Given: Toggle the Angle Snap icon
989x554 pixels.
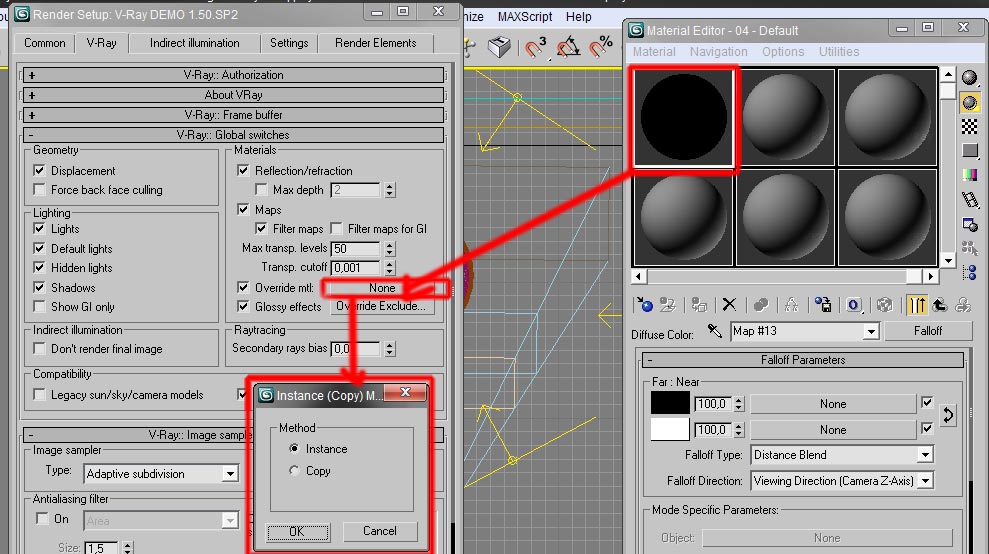Looking at the screenshot, I should (x=568, y=47).
